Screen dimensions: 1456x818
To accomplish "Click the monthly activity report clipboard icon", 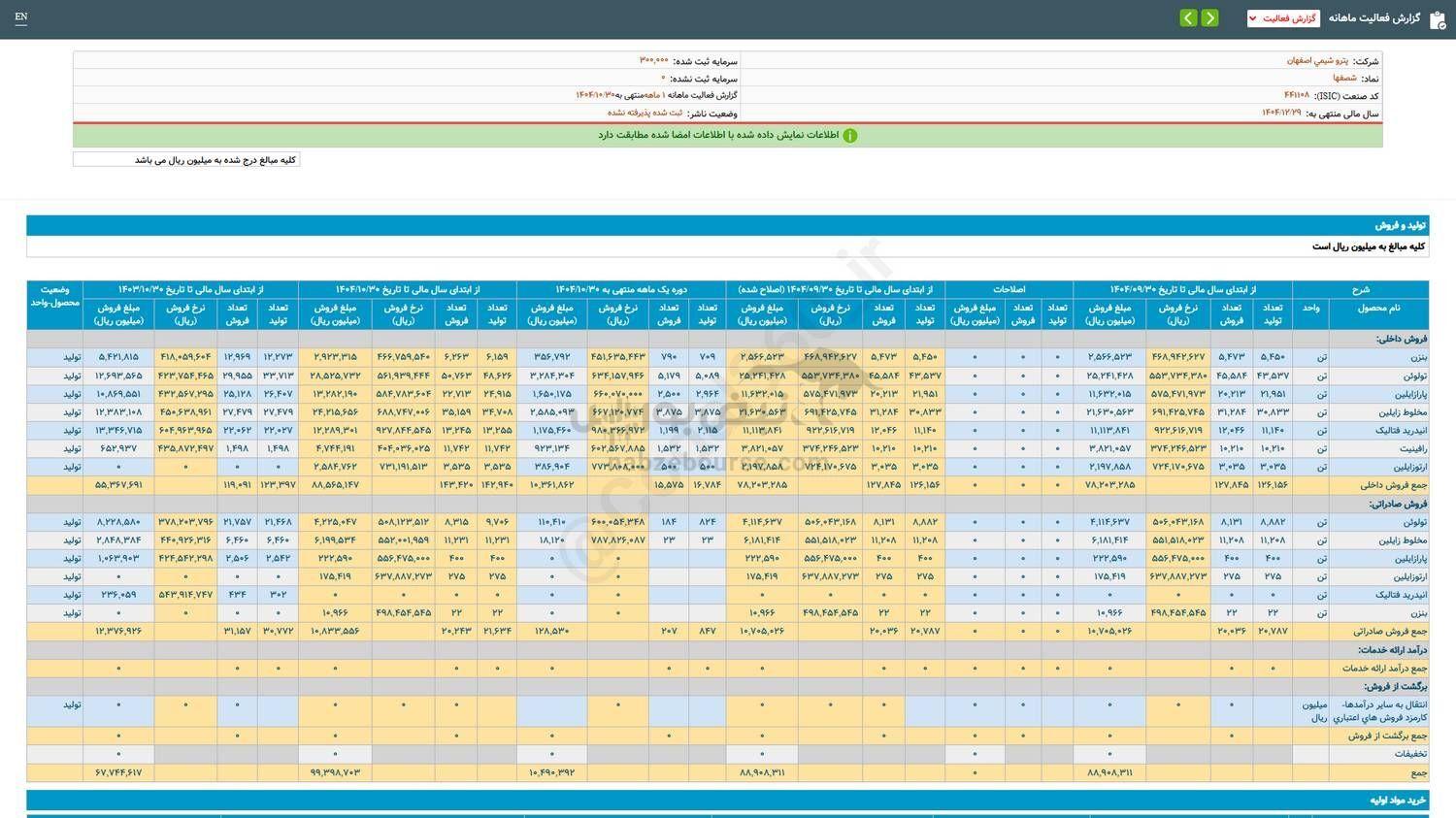I will 1437,19.
